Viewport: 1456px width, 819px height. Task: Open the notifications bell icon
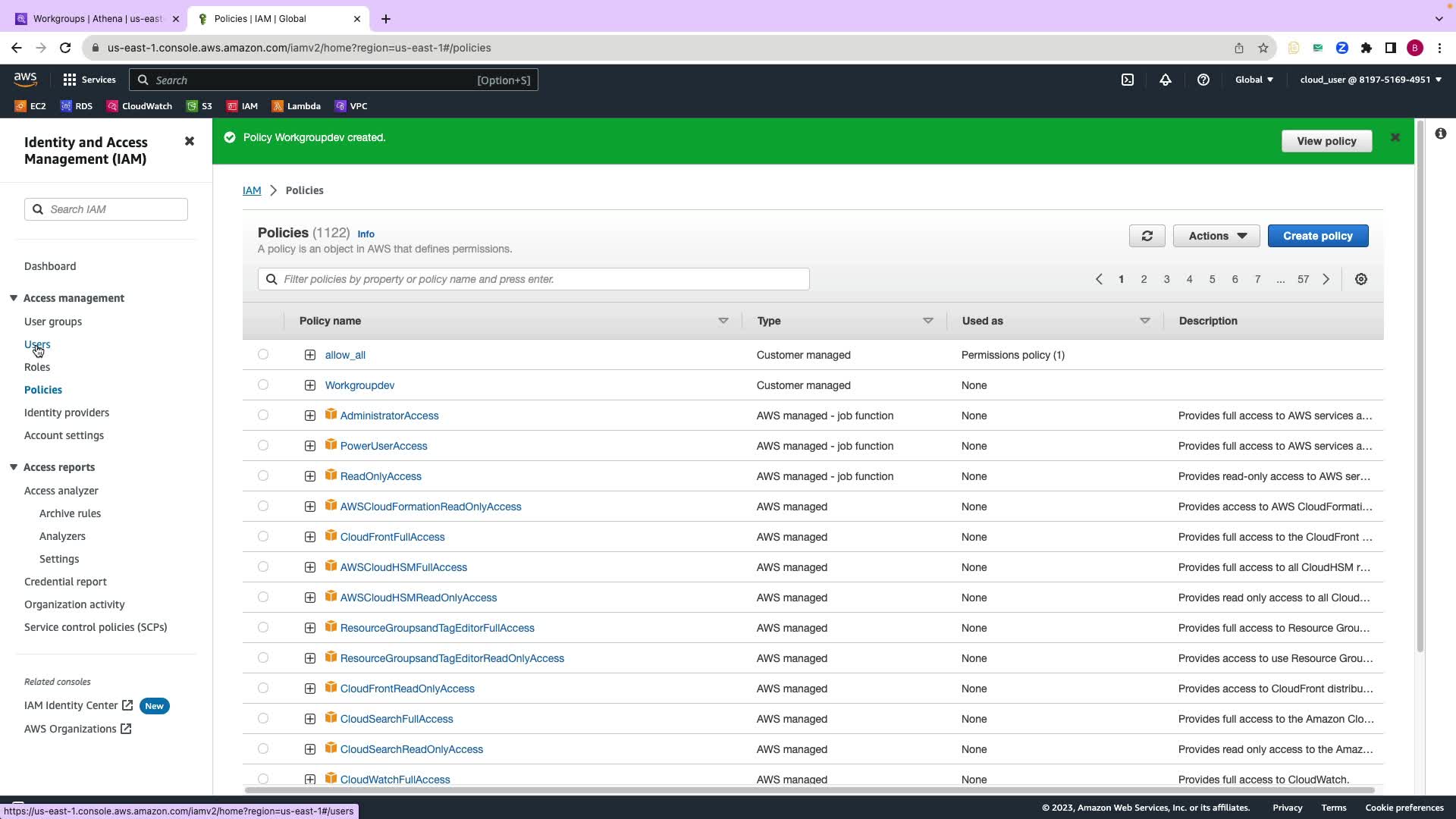coord(1166,80)
